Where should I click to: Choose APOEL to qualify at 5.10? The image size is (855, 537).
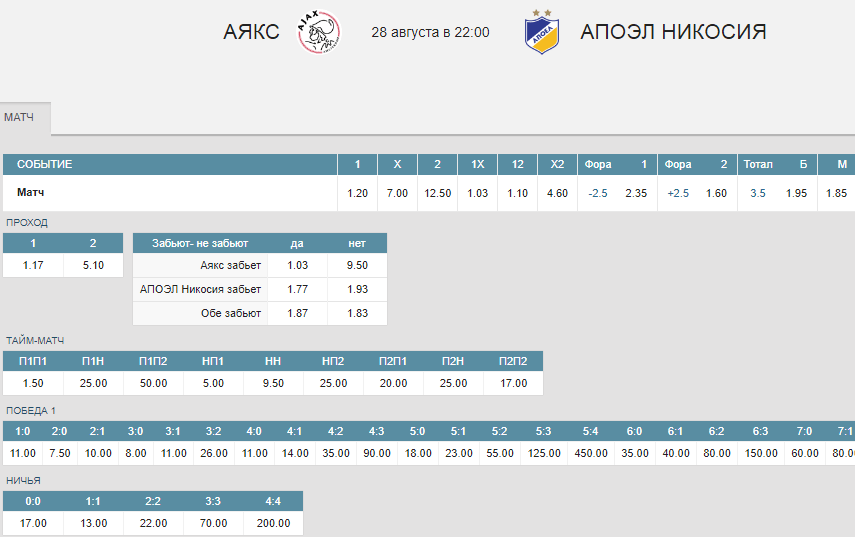pyautogui.click(x=93, y=266)
